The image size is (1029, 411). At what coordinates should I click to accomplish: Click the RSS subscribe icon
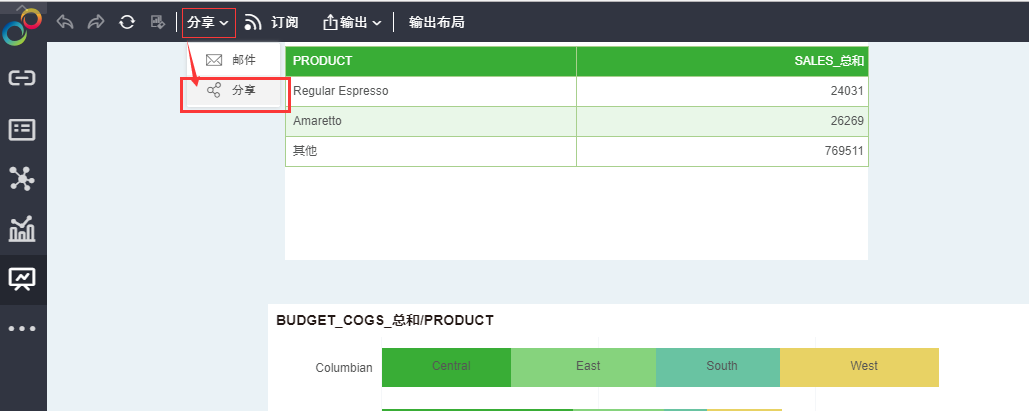(253, 23)
